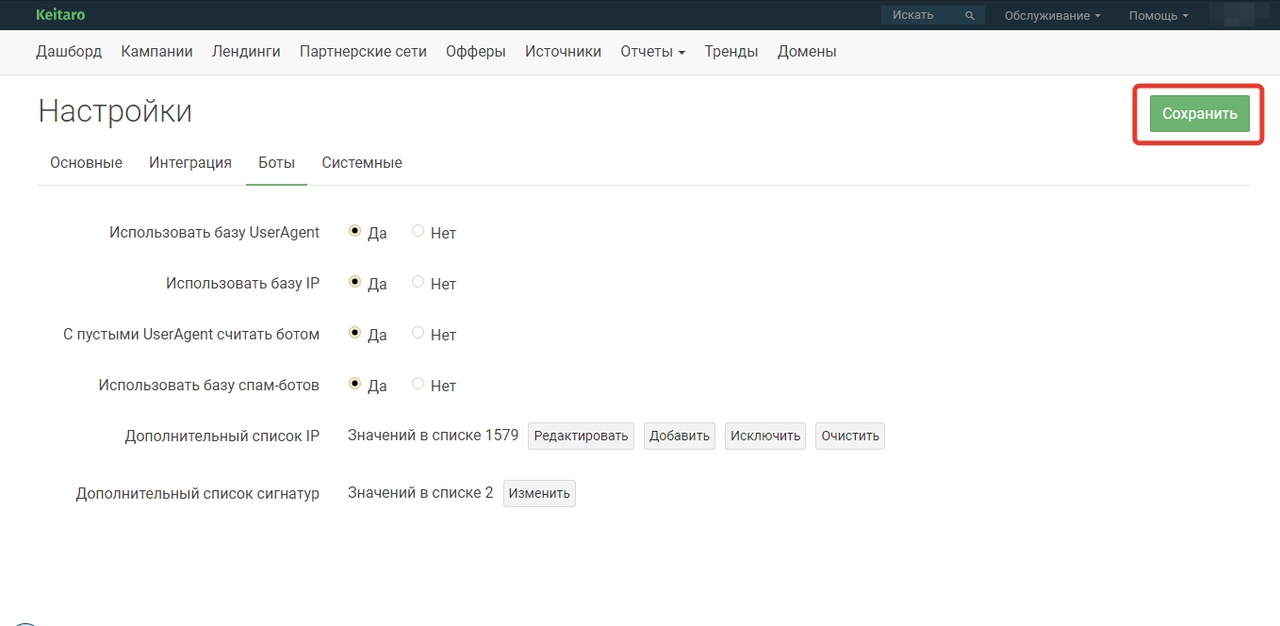Screen dimensions: 1280x626
Task: Click Добавить for additional IP list
Action: [x=679, y=436]
